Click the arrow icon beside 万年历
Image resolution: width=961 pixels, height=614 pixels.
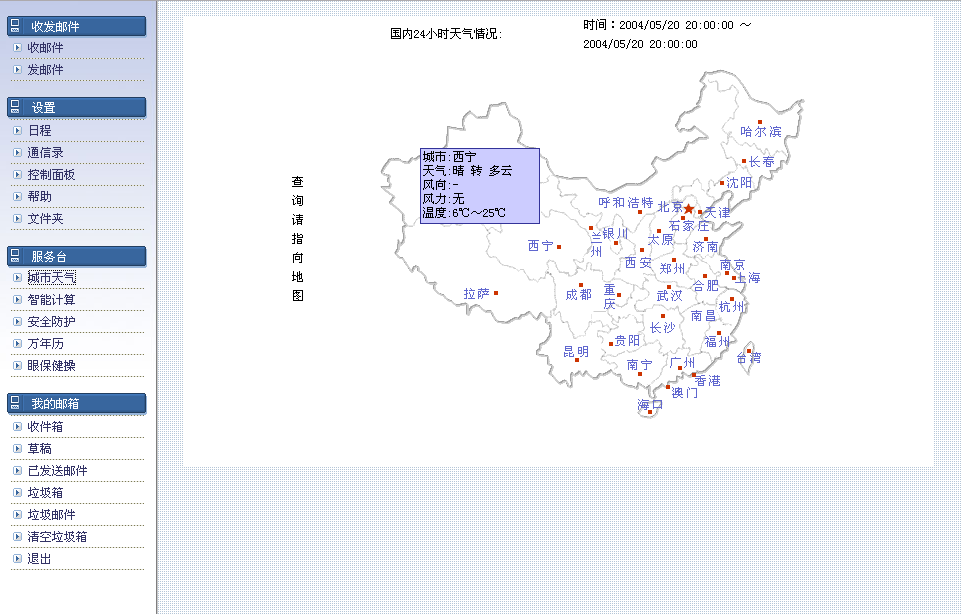[x=17, y=344]
